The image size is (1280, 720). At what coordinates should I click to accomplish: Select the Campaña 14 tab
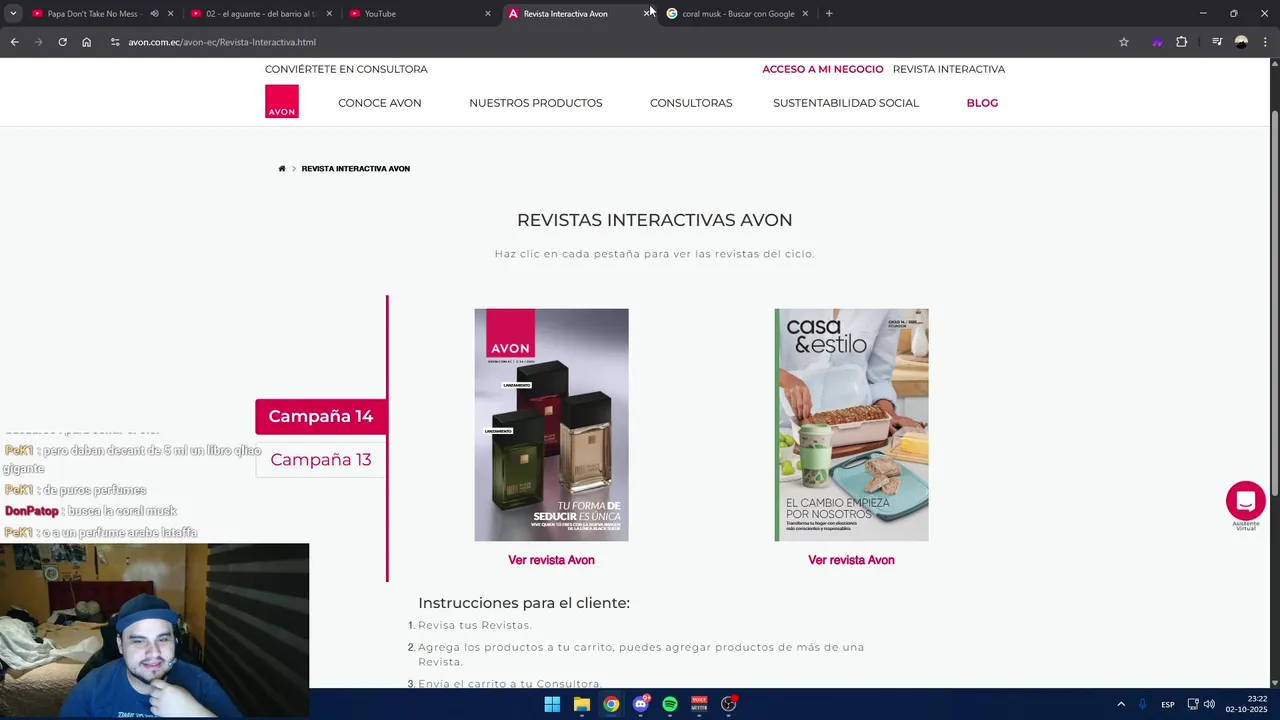(321, 416)
